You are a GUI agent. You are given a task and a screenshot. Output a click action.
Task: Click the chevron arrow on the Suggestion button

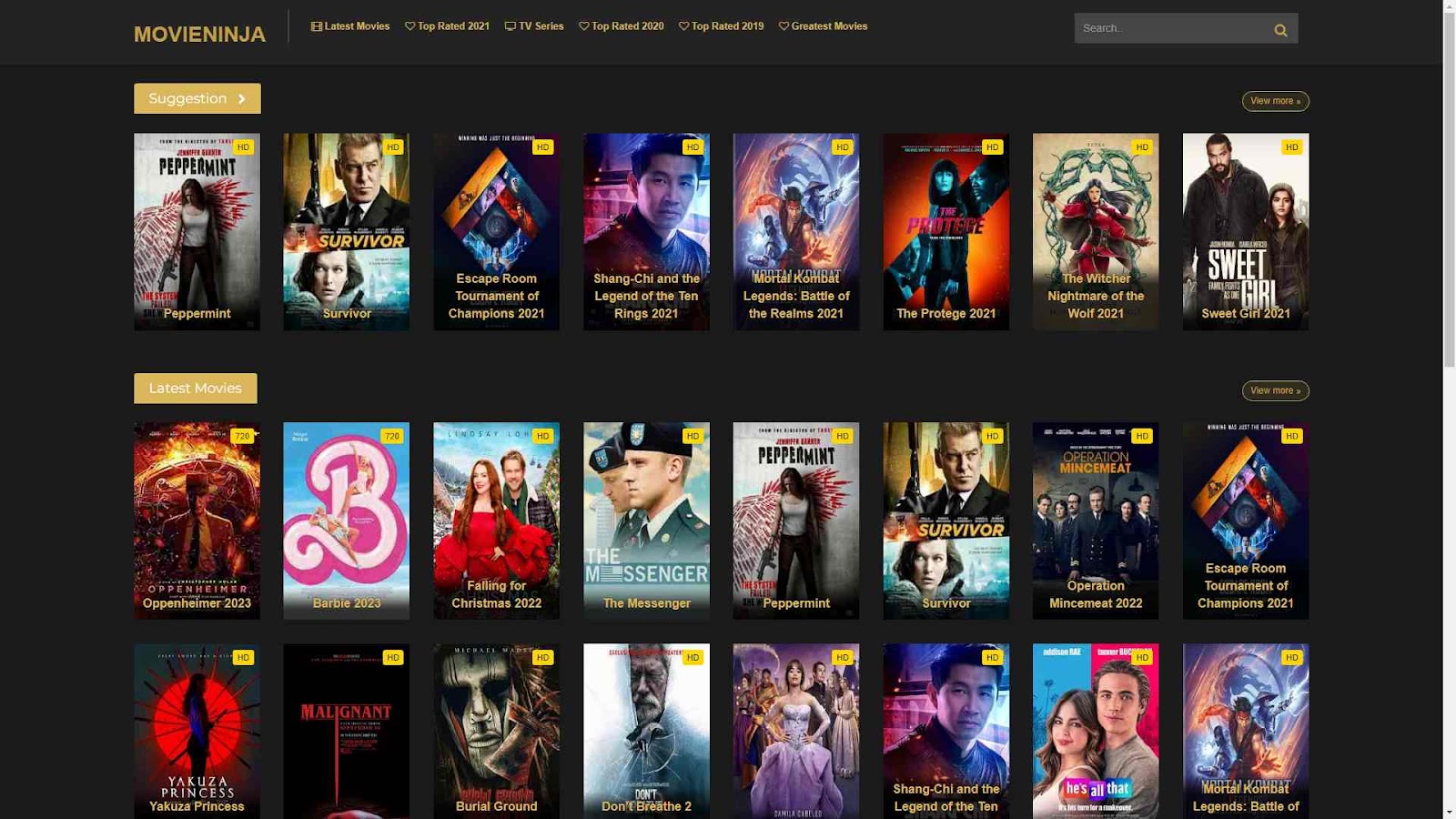tap(241, 99)
